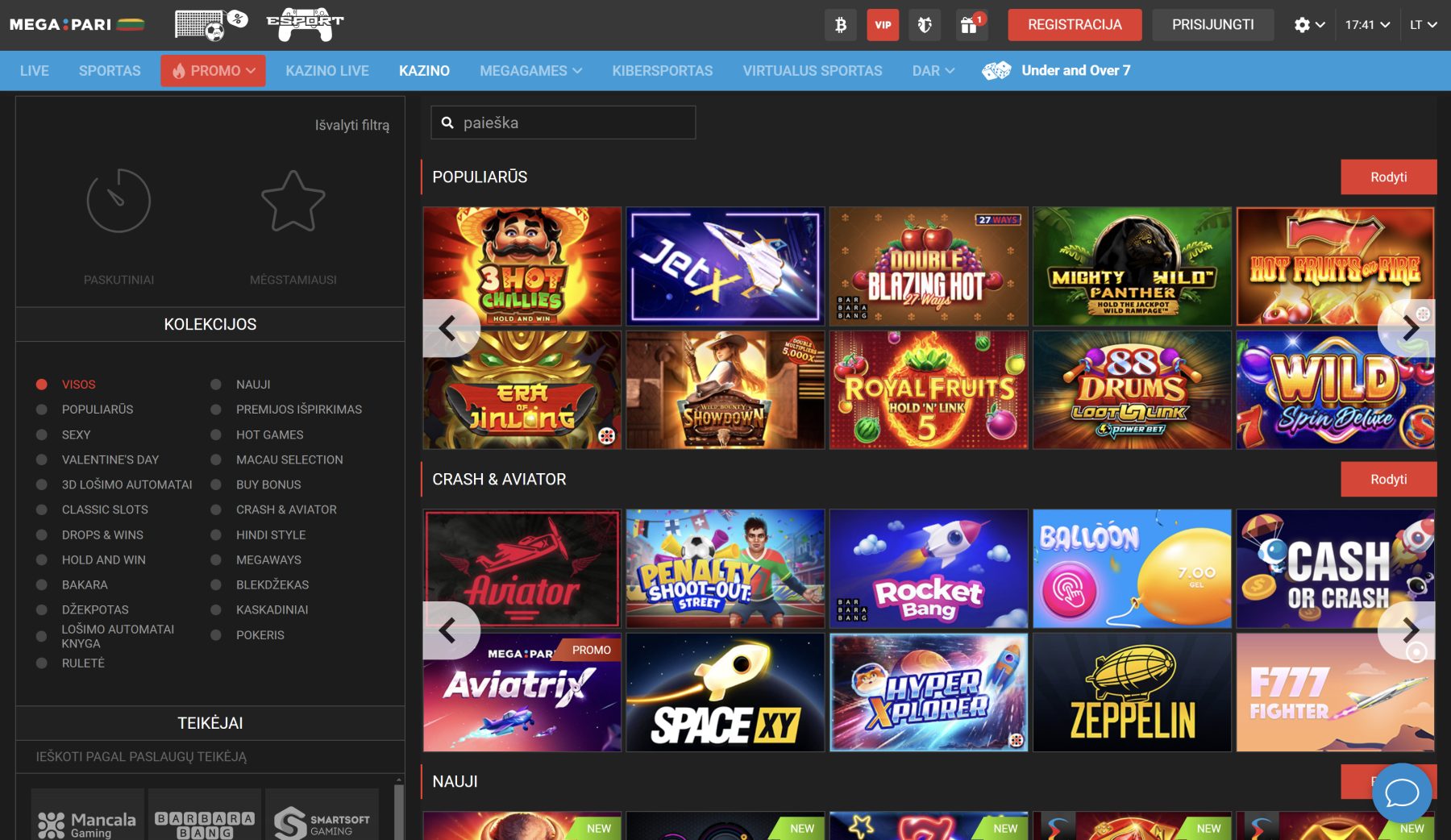Open the live chat bubble icon

click(x=1402, y=793)
